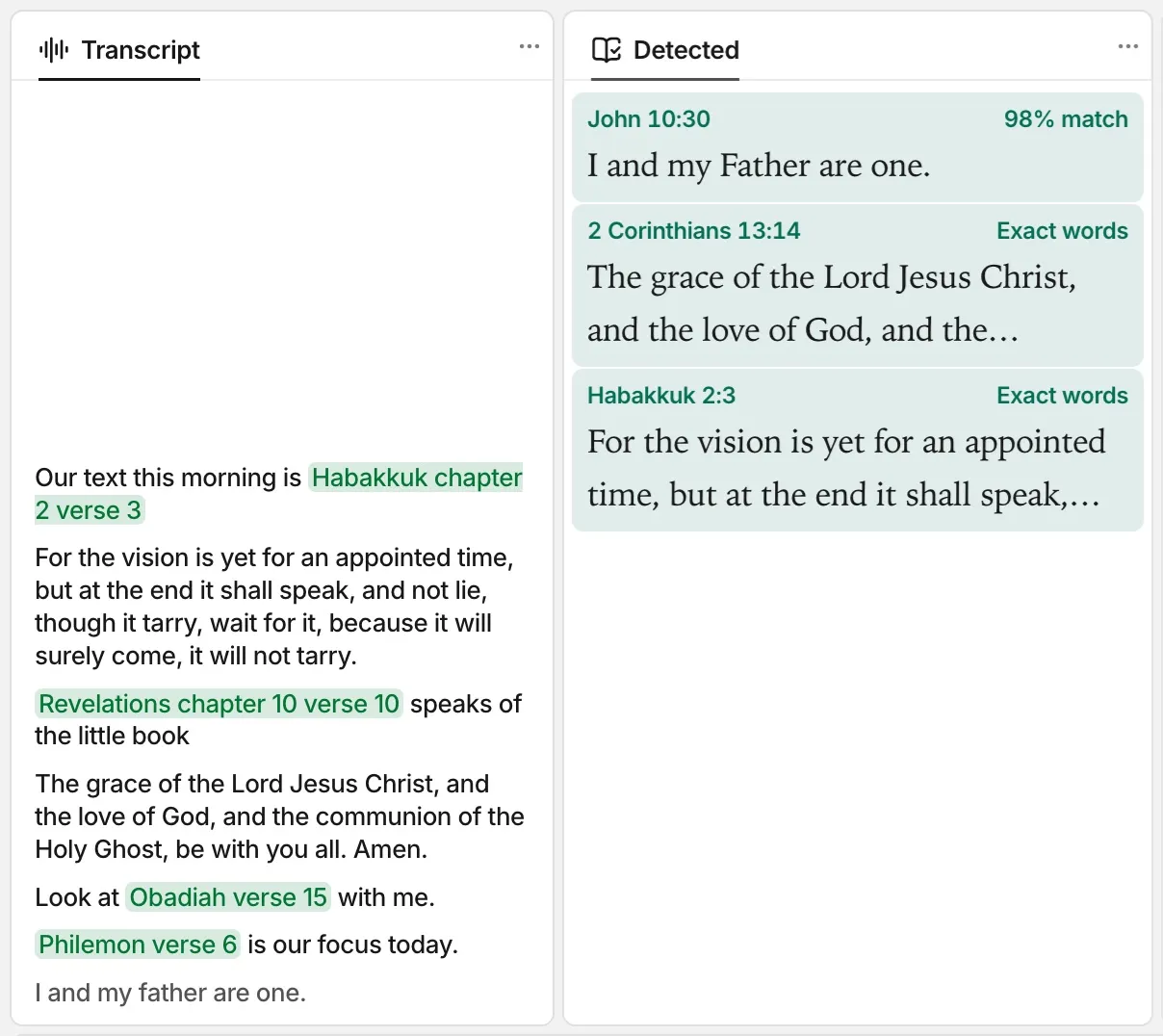Open the Habakkuk 2:3 detected verse card
Image resolution: width=1163 pixels, height=1036 pixels.
coord(858,450)
